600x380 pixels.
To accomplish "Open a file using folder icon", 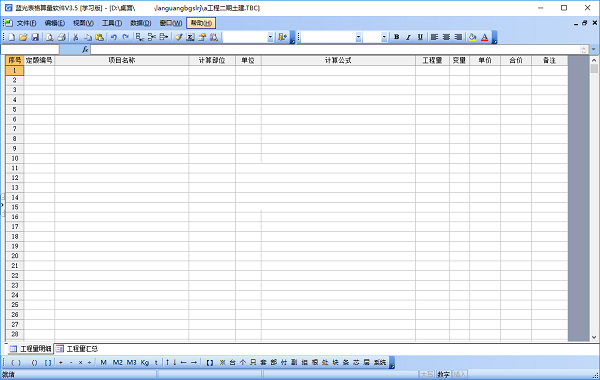I will click(x=23, y=37).
